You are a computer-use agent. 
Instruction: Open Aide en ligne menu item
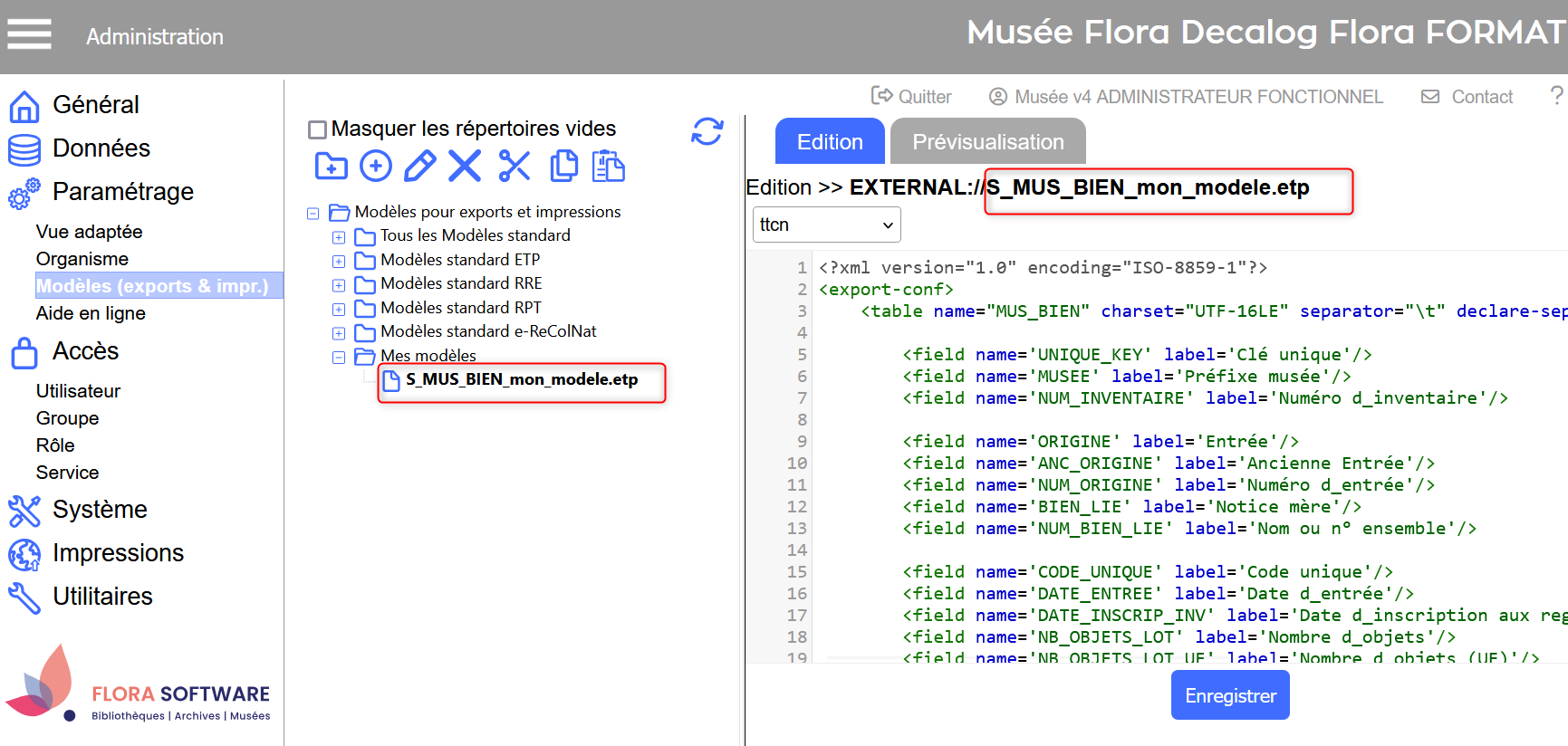click(91, 313)
